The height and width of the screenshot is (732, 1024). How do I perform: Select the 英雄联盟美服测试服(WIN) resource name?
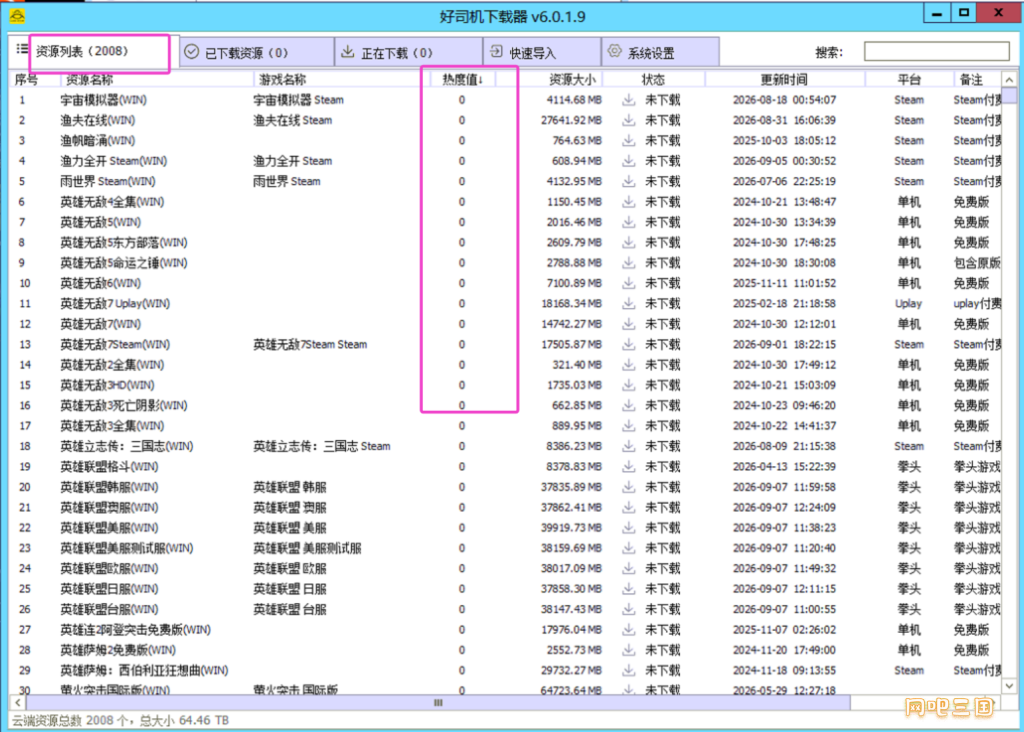127,548
